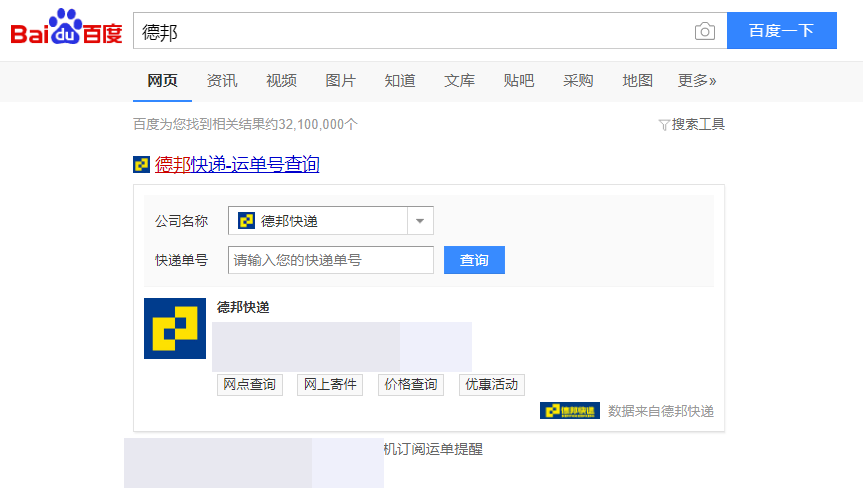Click the 优惠活动 button
The height and width of the screenshot is (488, 863).
492,385
